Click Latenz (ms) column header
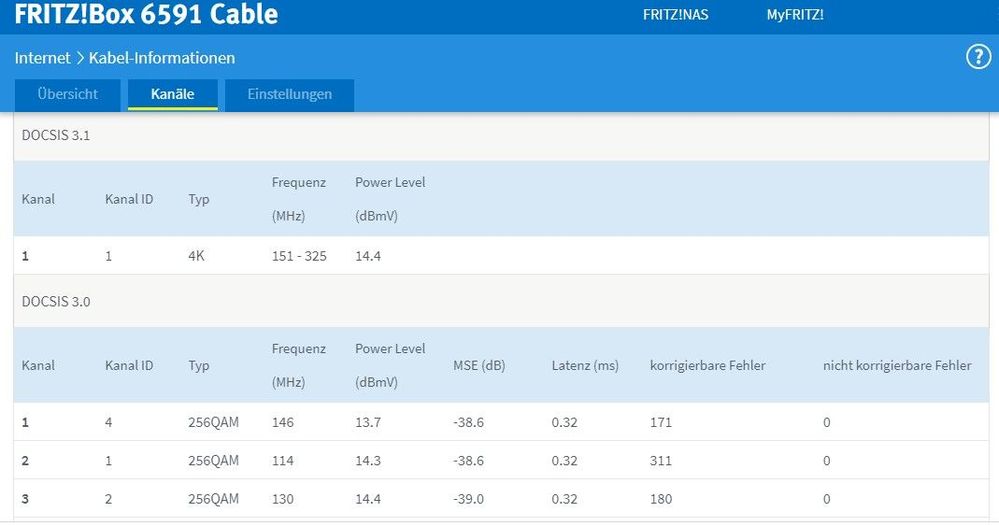This screenshot has width=999, height=525. click(585, 366)
